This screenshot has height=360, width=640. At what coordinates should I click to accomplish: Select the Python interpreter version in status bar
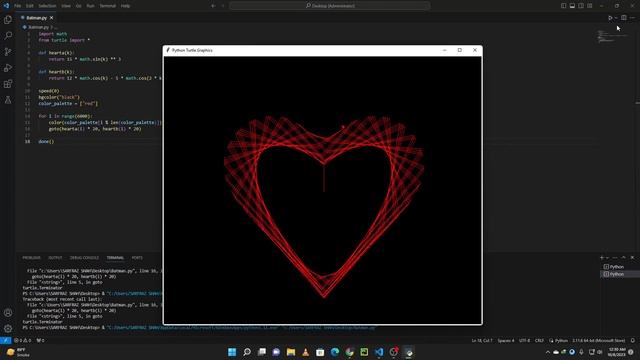[x=598, y=340]
